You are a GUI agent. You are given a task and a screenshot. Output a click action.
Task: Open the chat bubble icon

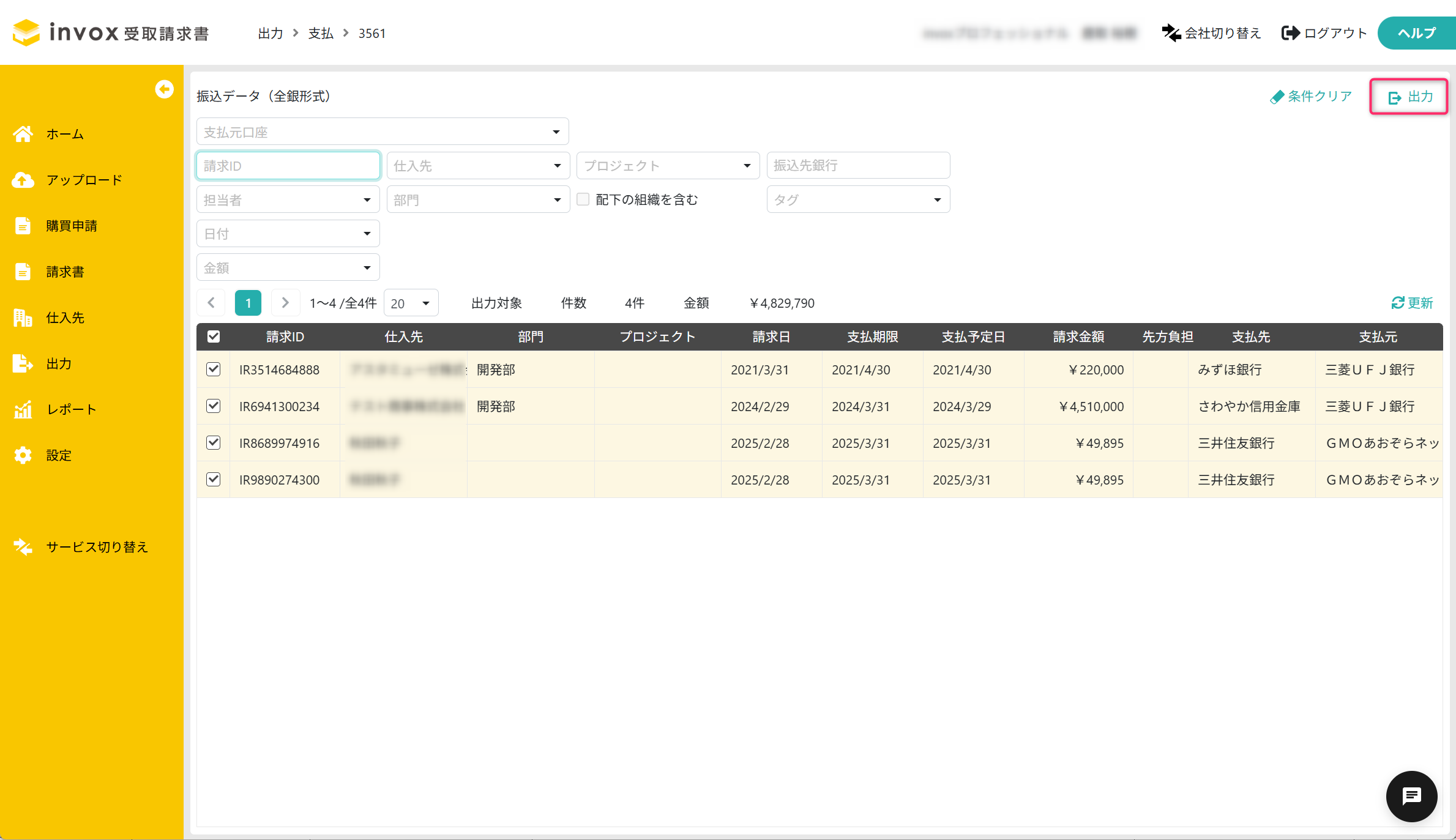[1411, 796]
